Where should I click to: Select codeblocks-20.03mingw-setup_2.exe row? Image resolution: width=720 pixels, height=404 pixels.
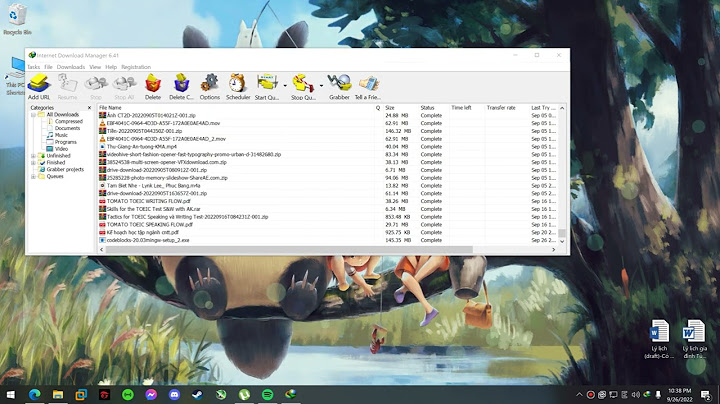pos(327,240)
